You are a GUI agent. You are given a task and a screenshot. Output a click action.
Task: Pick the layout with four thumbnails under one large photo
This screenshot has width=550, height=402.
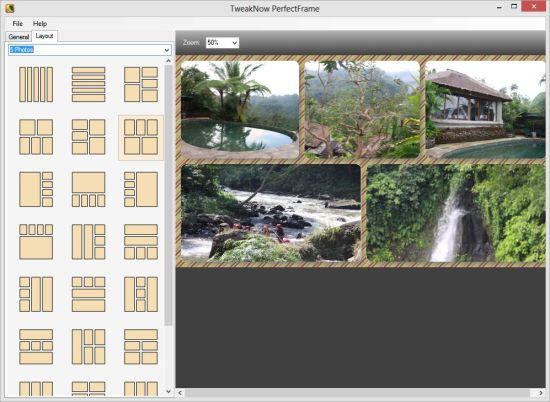coord(88,189)
